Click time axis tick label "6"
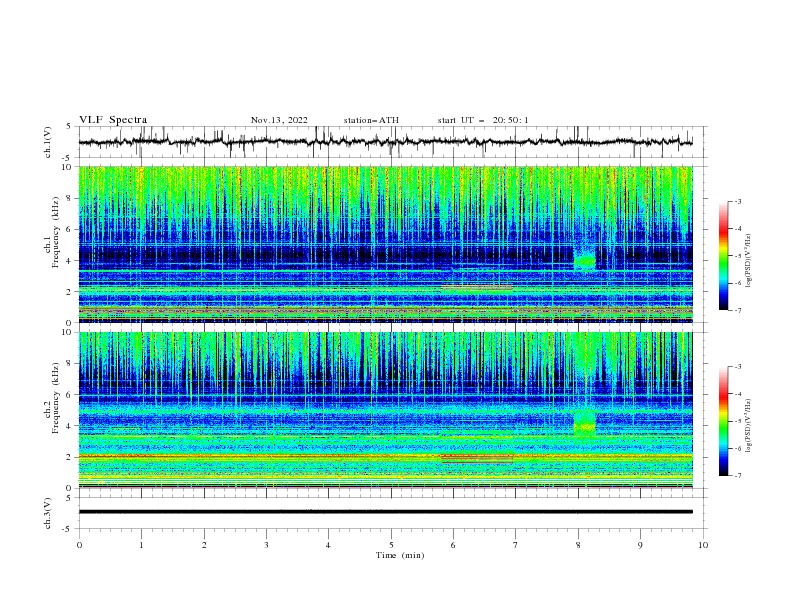Image resolution: width=792 pixels, height=612 pixels. (x=453, y=545)
